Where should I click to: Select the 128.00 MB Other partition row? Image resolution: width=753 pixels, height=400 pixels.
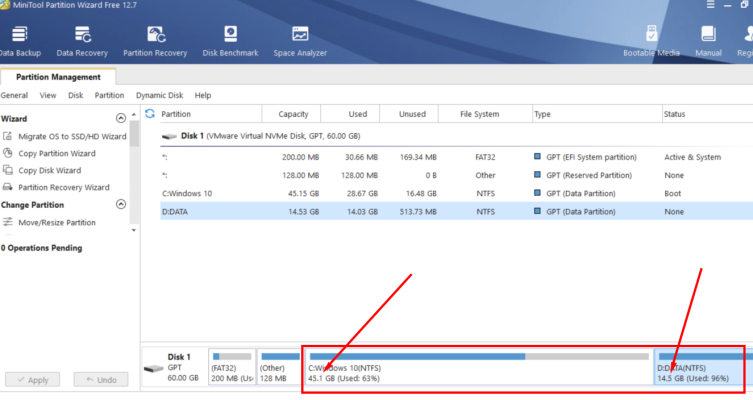[x=456, y=175]
